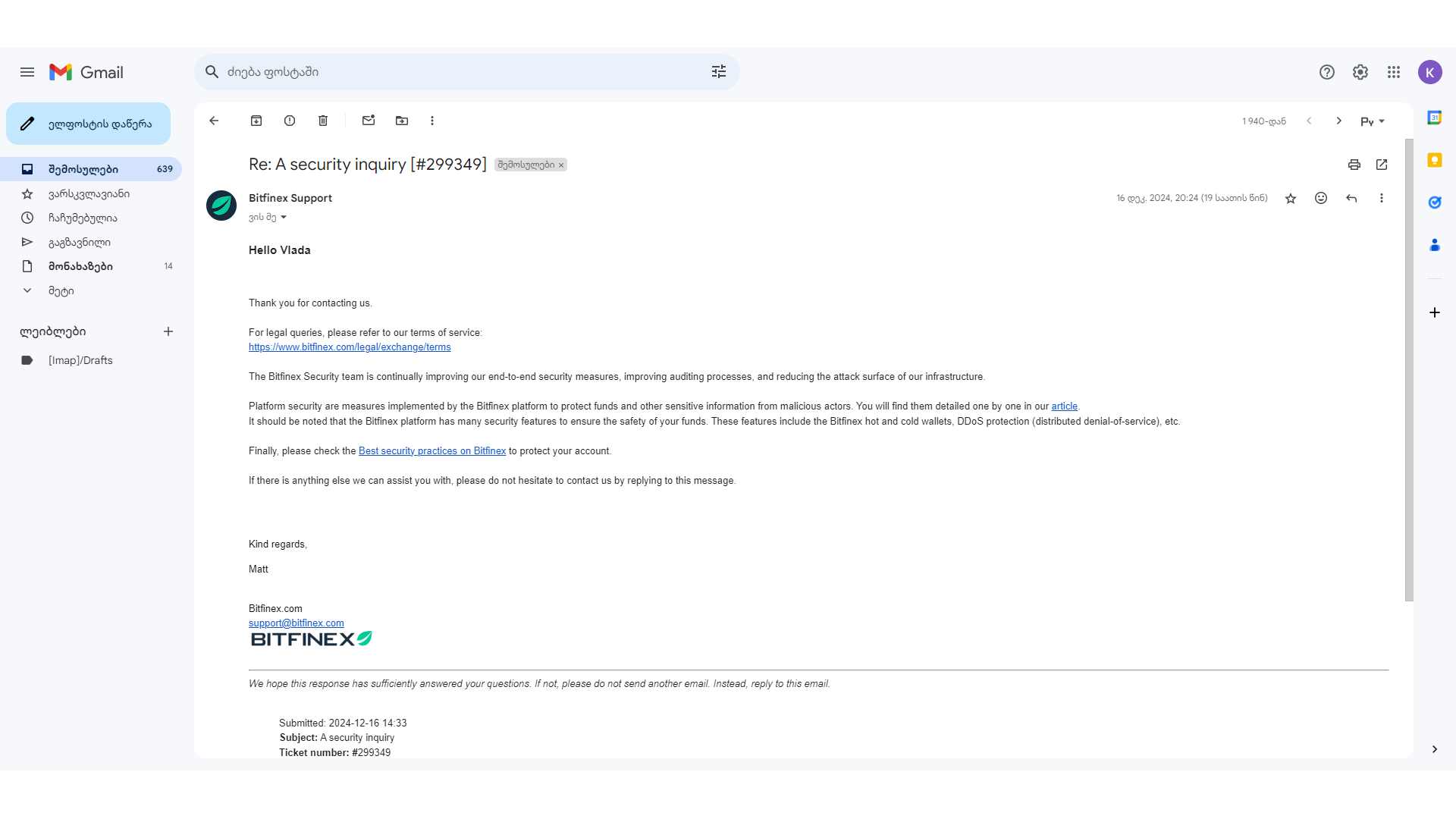Open input tools language dropdown
Viewport: 1456px width, 819px height.
pos(1373,121)
